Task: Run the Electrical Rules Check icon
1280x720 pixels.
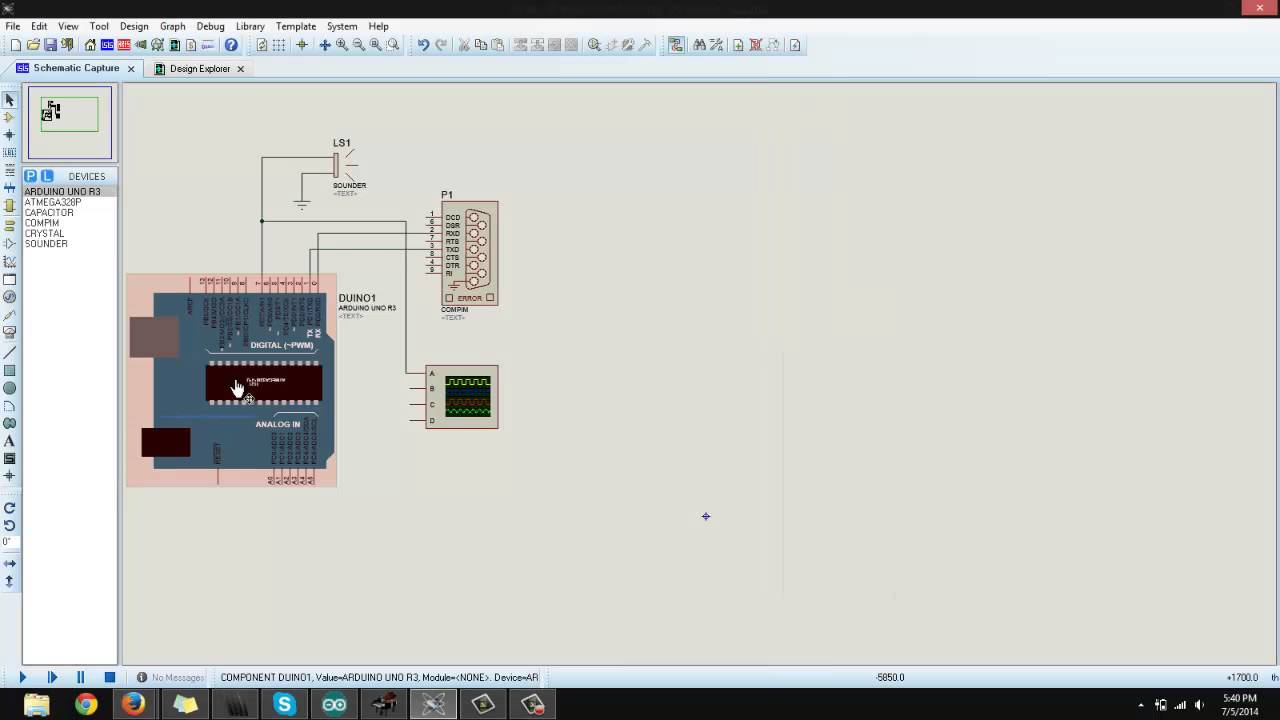Action: tap(795, 45)
